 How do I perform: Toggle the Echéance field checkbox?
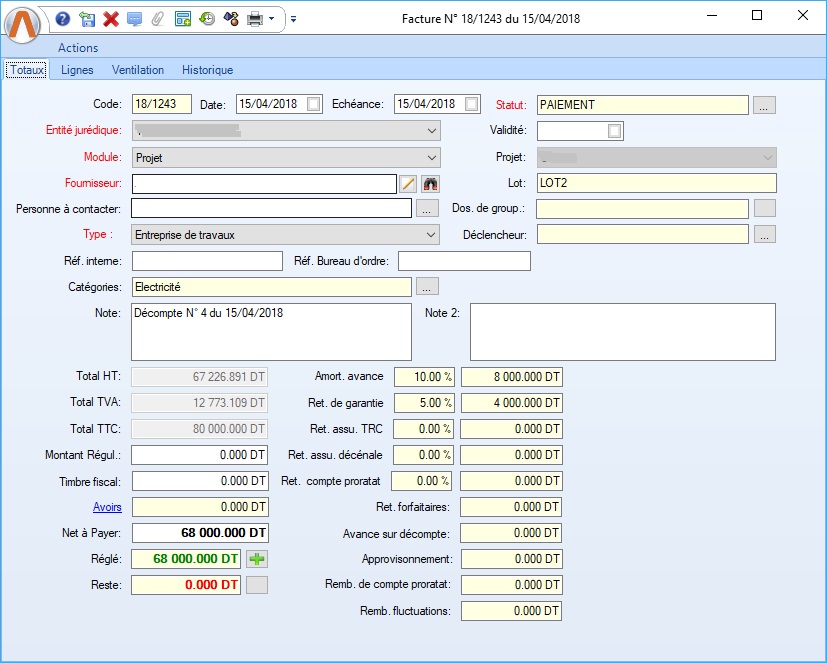472,104
